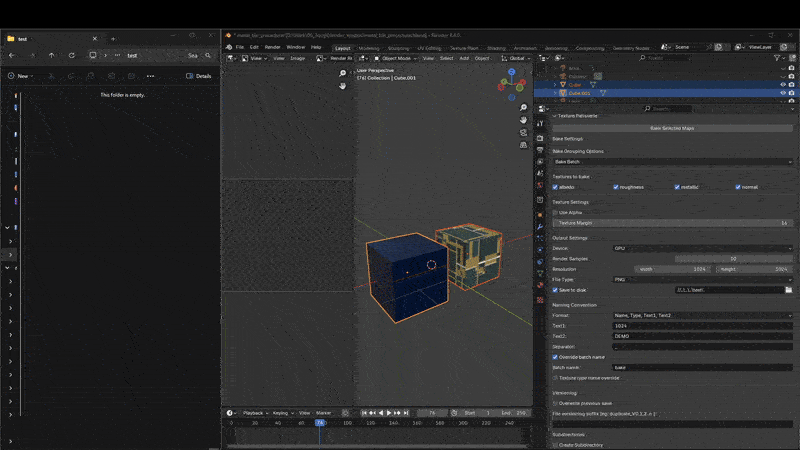Collapse the Texture Patisserie panel
Screen dimensions: 800x450
(555, 116)
